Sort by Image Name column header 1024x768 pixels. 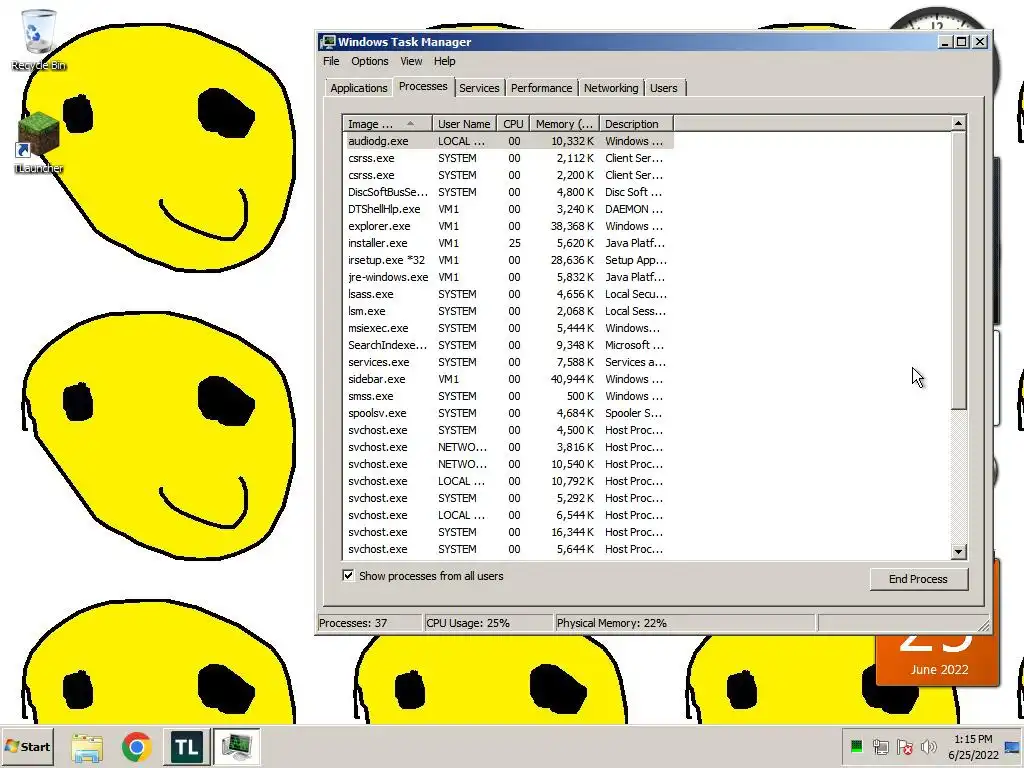coord(387,123)
